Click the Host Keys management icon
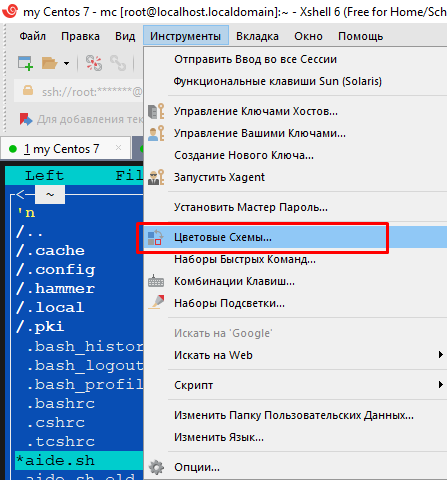The width and height of the screenshot is (447, 480). (156, 111)
